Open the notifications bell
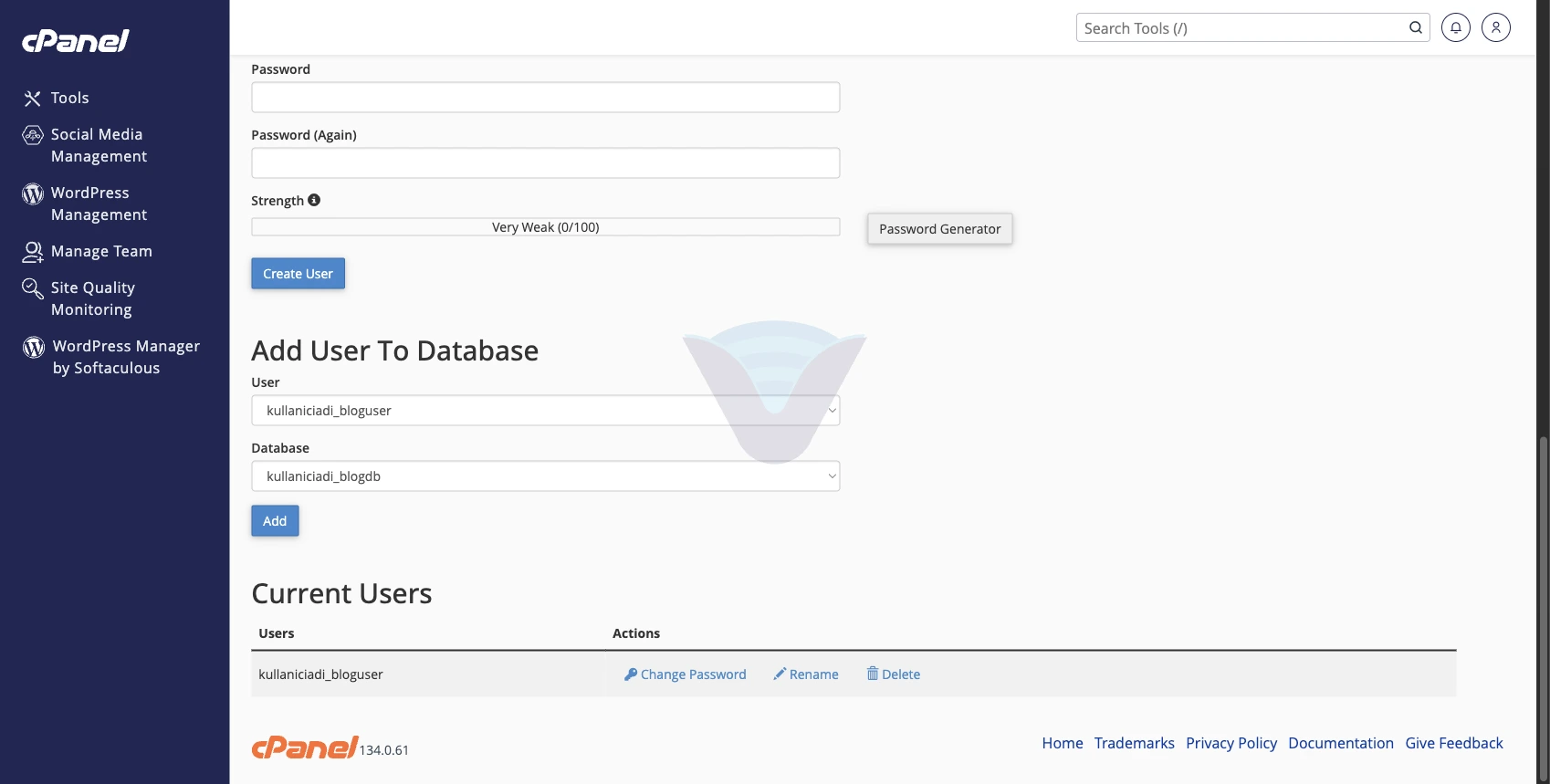Image resolution: width=1550 pixels, height=784 pixels. click(x=1456, y=27)
